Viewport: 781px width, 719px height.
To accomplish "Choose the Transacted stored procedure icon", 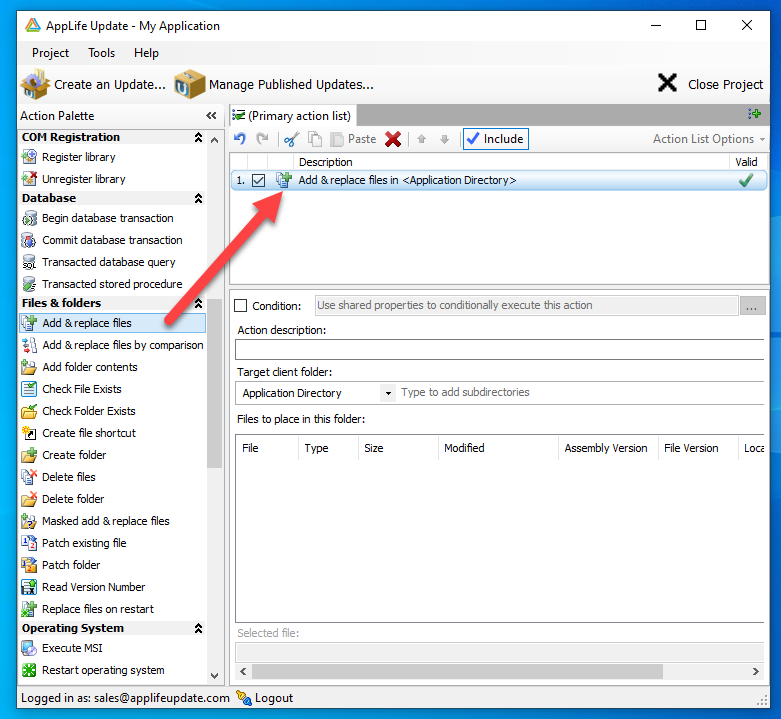I will (x=29, y=284).
